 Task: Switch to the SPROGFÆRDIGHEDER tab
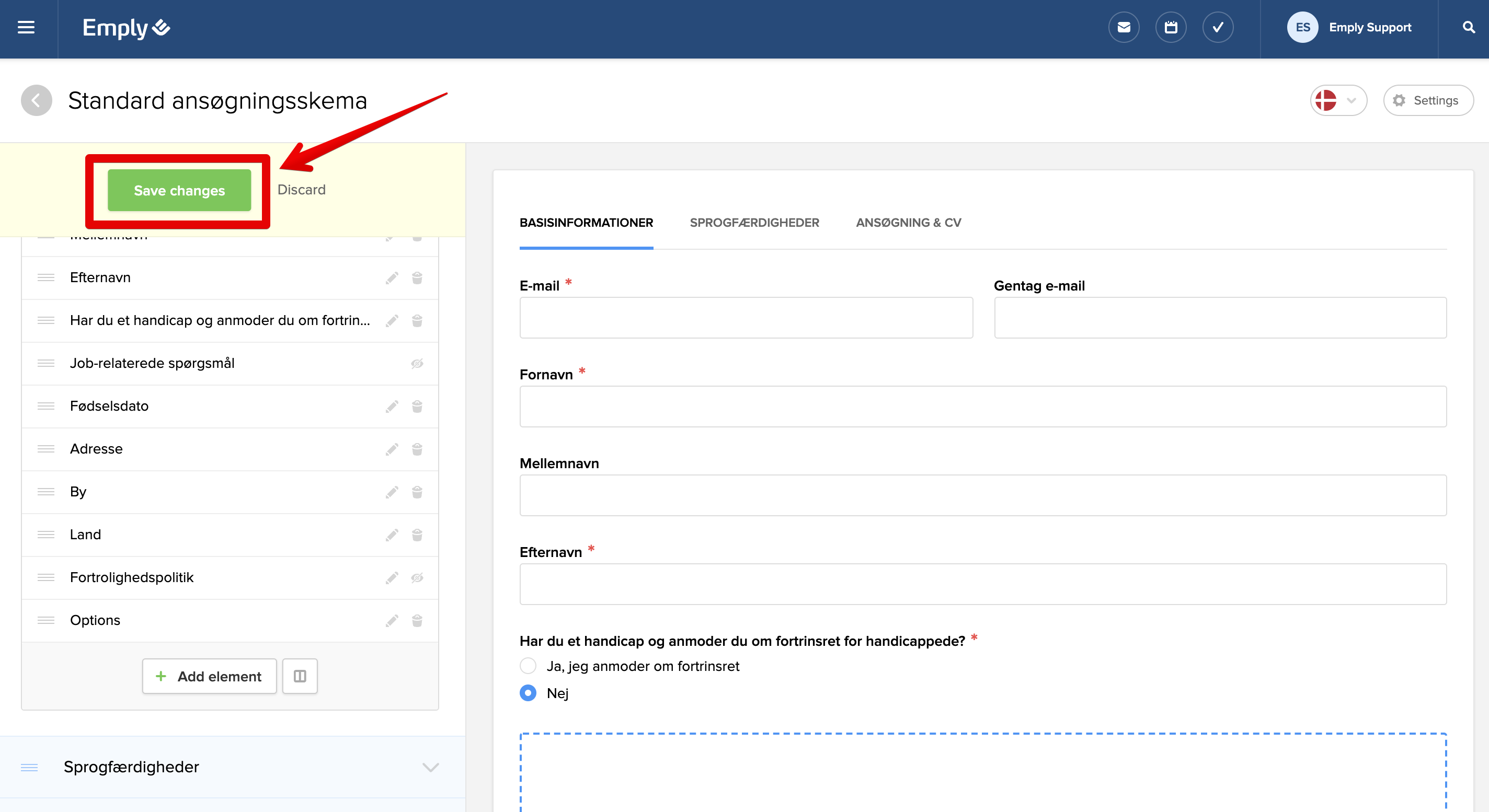[754, 223]
